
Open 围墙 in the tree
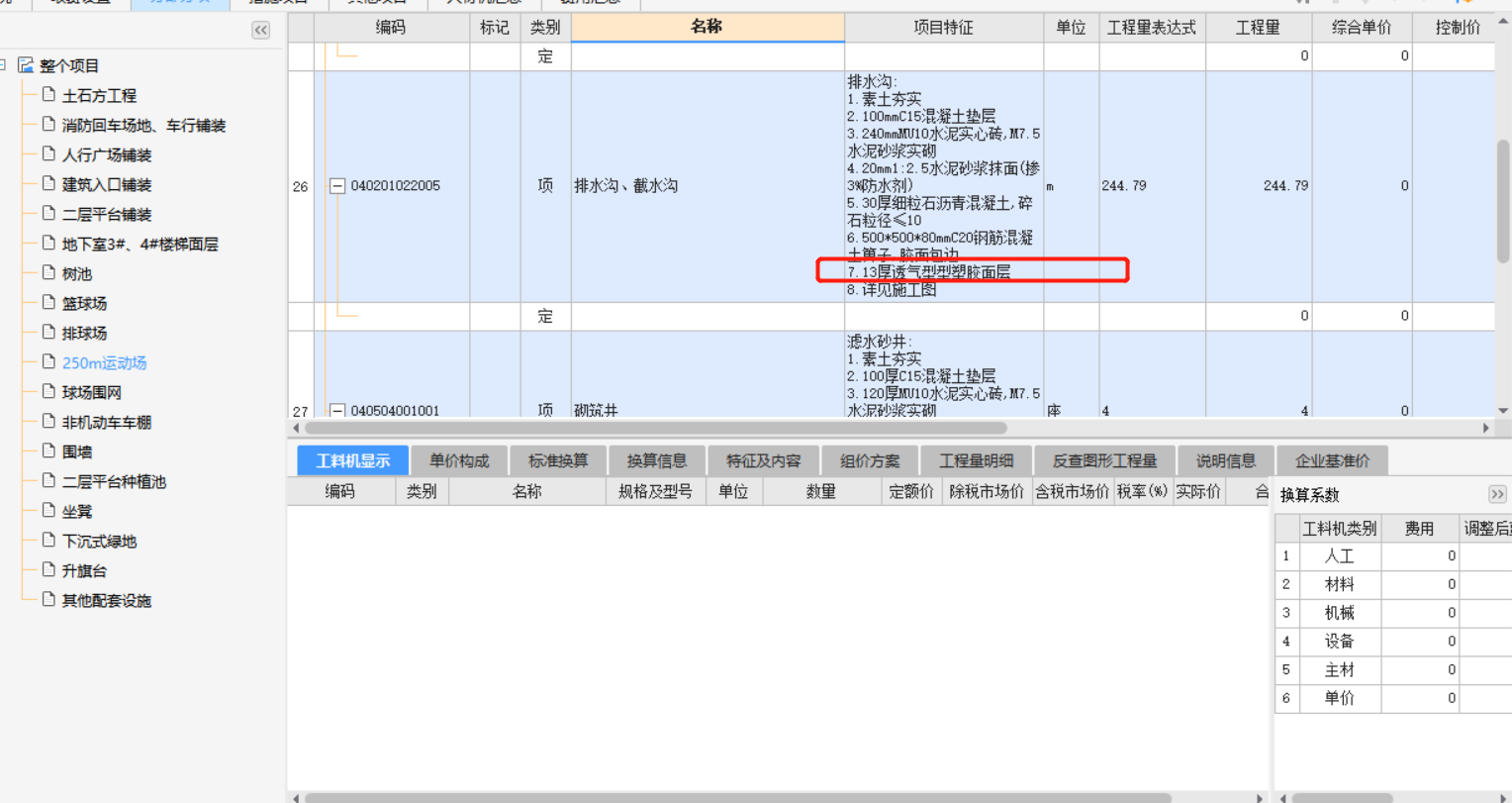click(x=77, y=452)
